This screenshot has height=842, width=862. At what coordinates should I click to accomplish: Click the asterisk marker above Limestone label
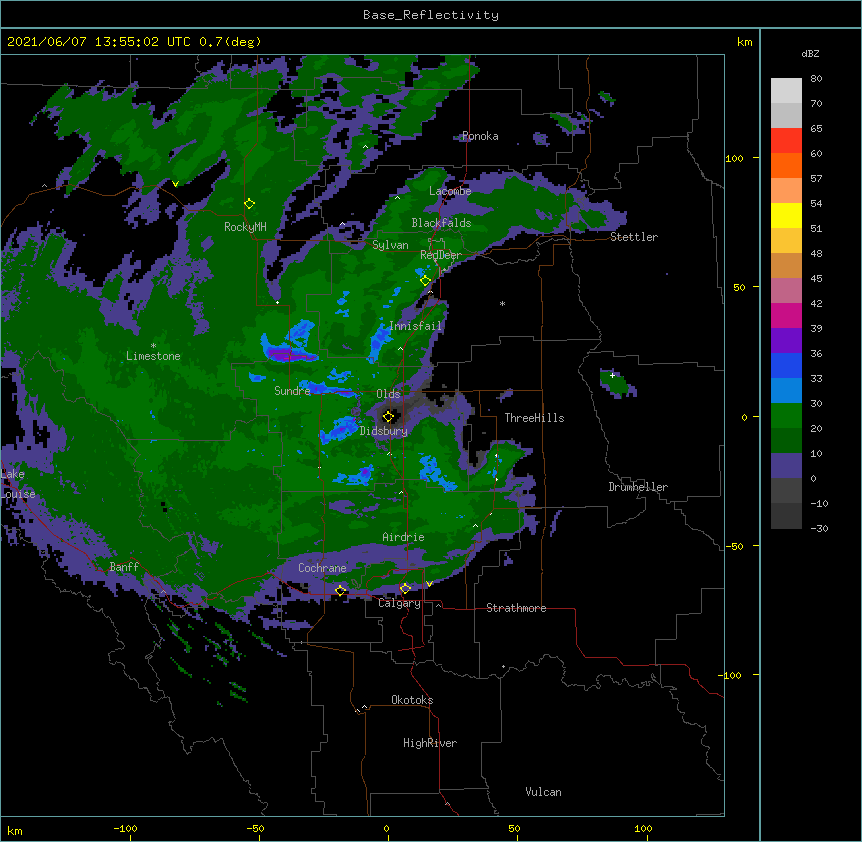(153, 346)
